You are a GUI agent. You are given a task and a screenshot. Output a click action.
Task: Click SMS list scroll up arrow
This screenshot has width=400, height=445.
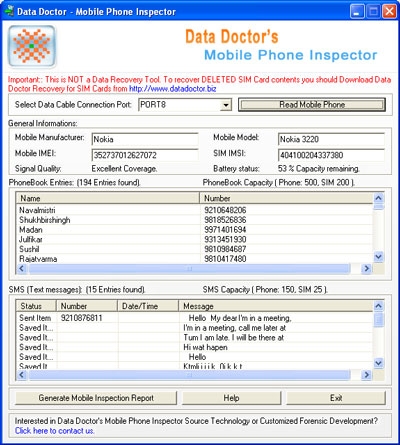[378, 306]
